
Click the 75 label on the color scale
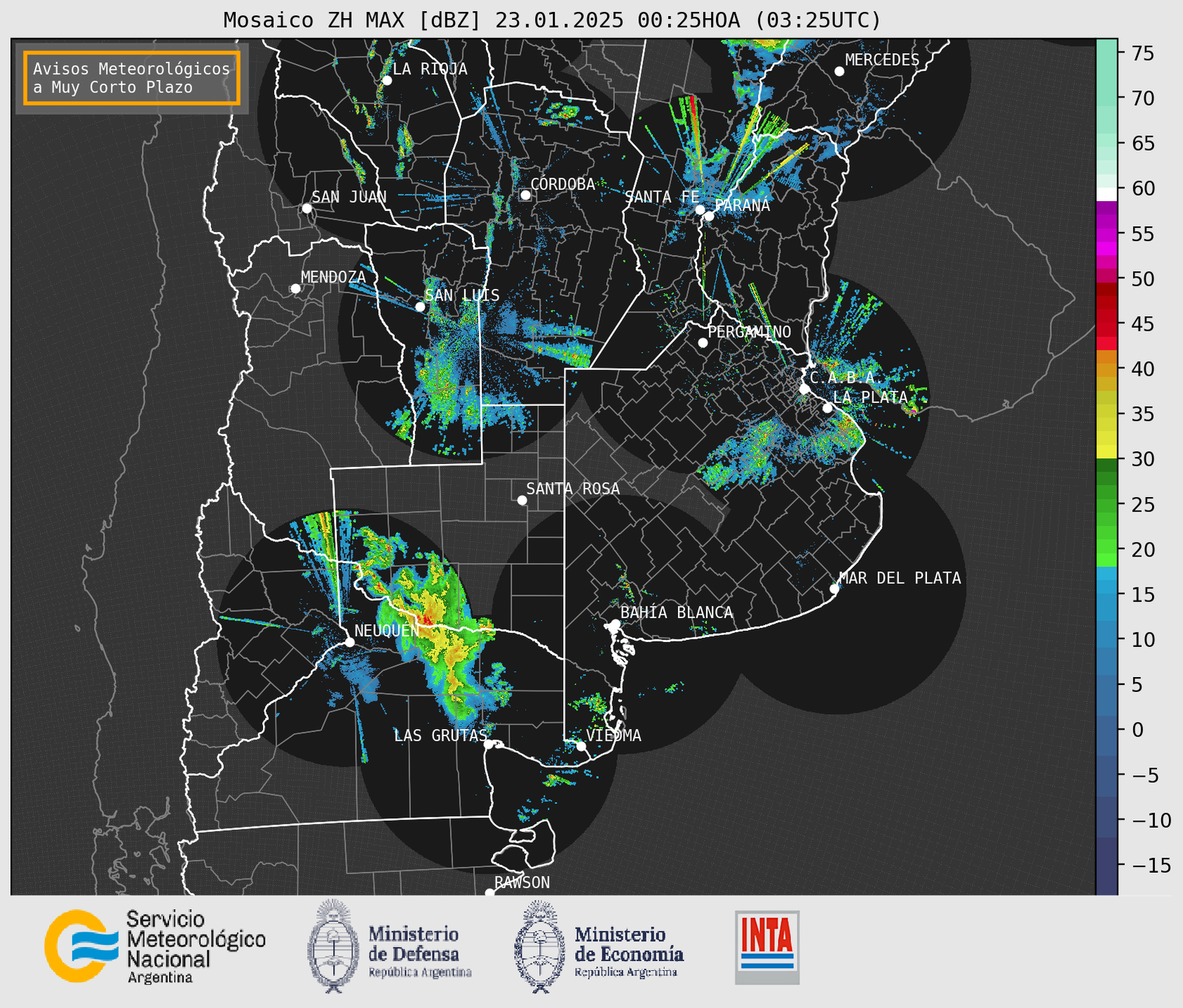(1142, 53)
